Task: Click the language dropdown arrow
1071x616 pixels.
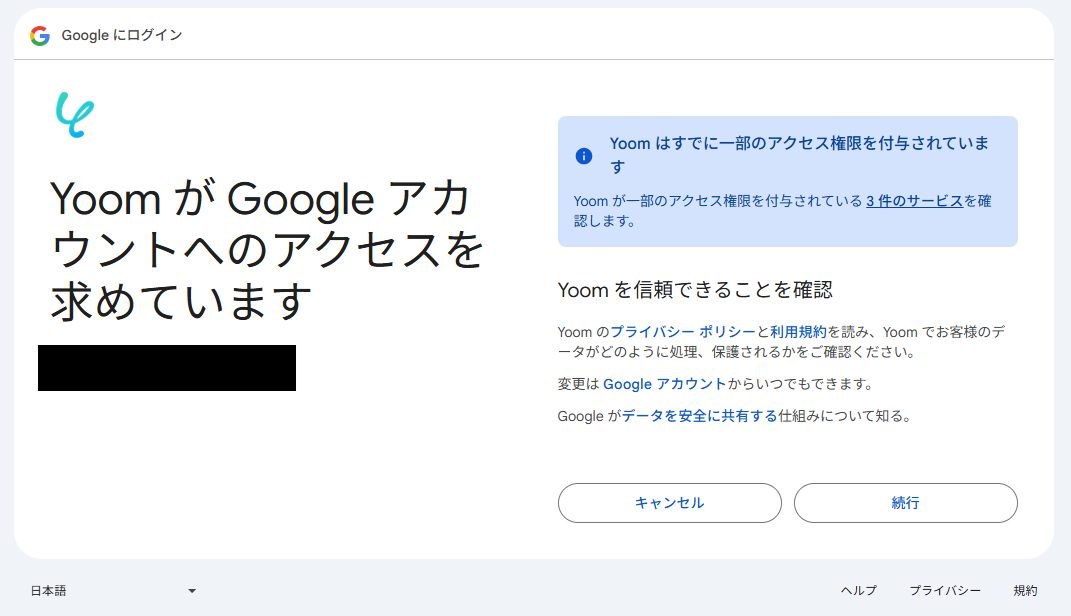Action: pos(192,591)
